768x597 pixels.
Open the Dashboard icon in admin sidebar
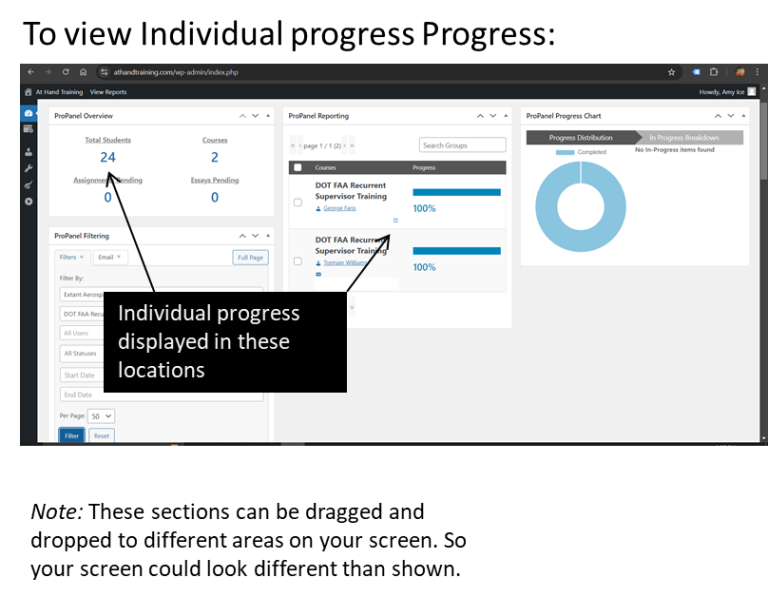[28, 113]
